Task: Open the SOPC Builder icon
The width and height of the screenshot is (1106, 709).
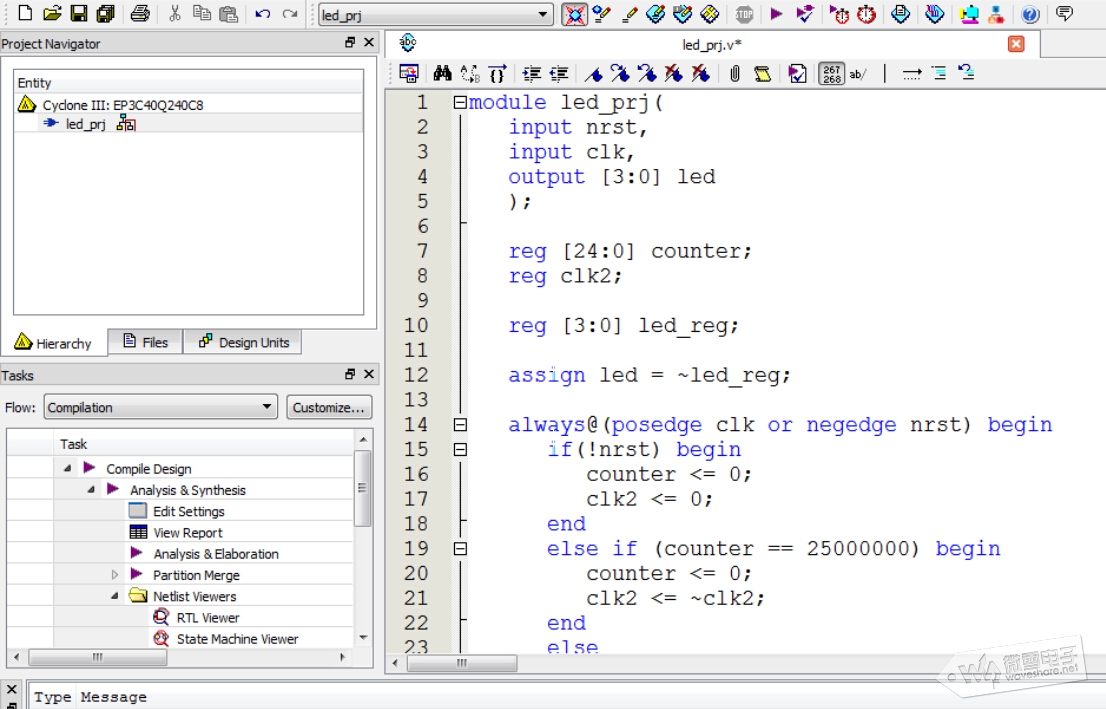Action: pyautogui.click(x=968, y=13)
